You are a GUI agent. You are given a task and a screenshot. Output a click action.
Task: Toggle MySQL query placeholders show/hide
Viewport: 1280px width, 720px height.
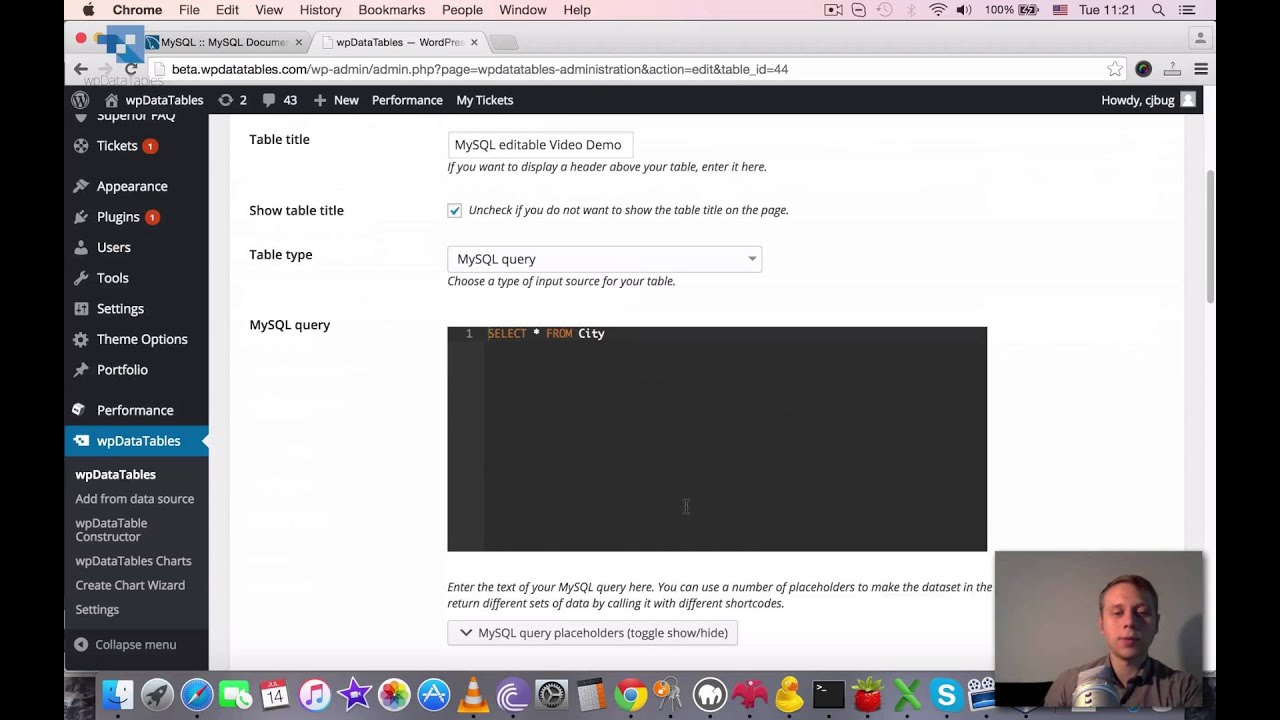[x=592, y=633]
